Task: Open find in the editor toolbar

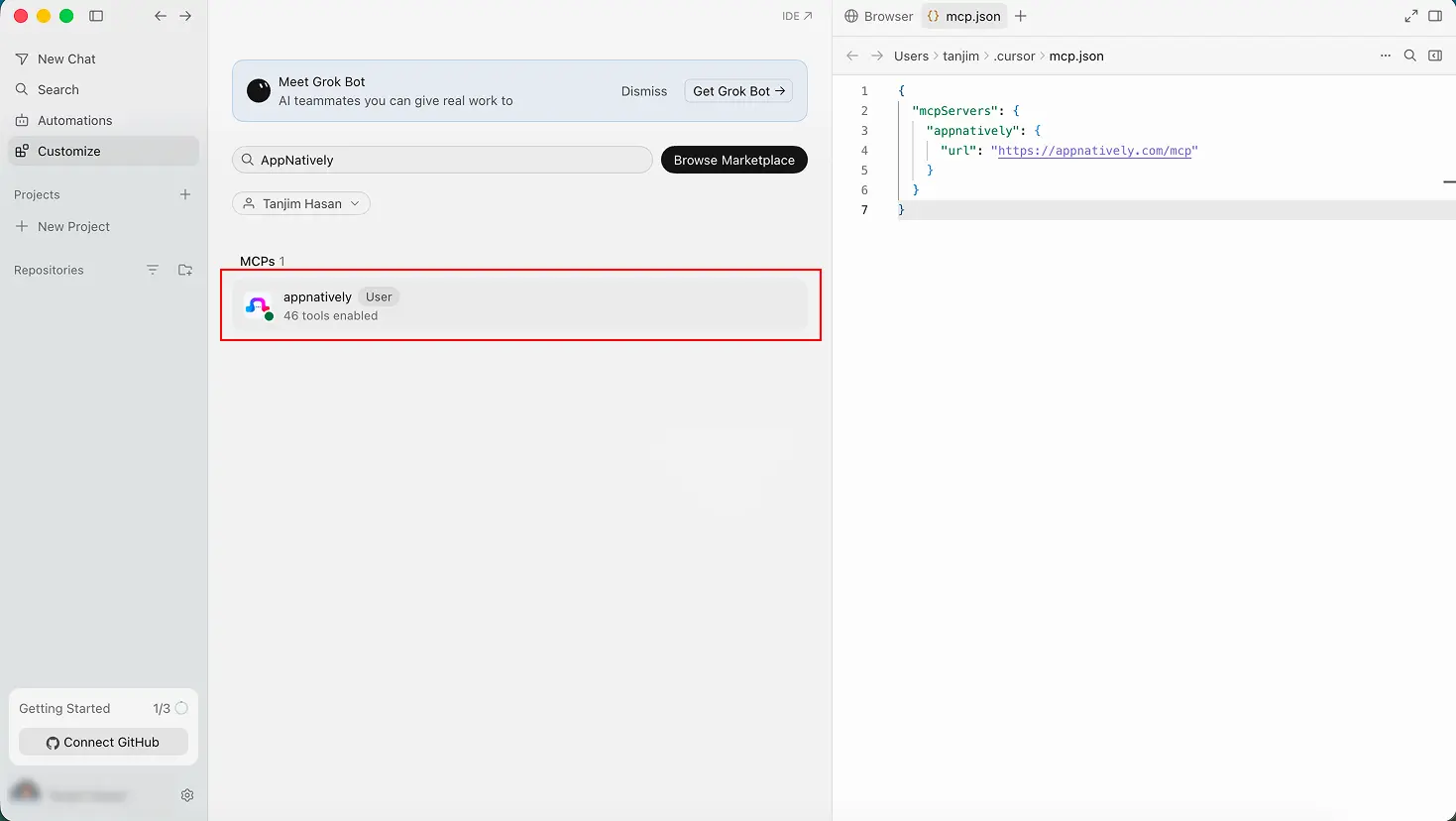Action: 1410,56
